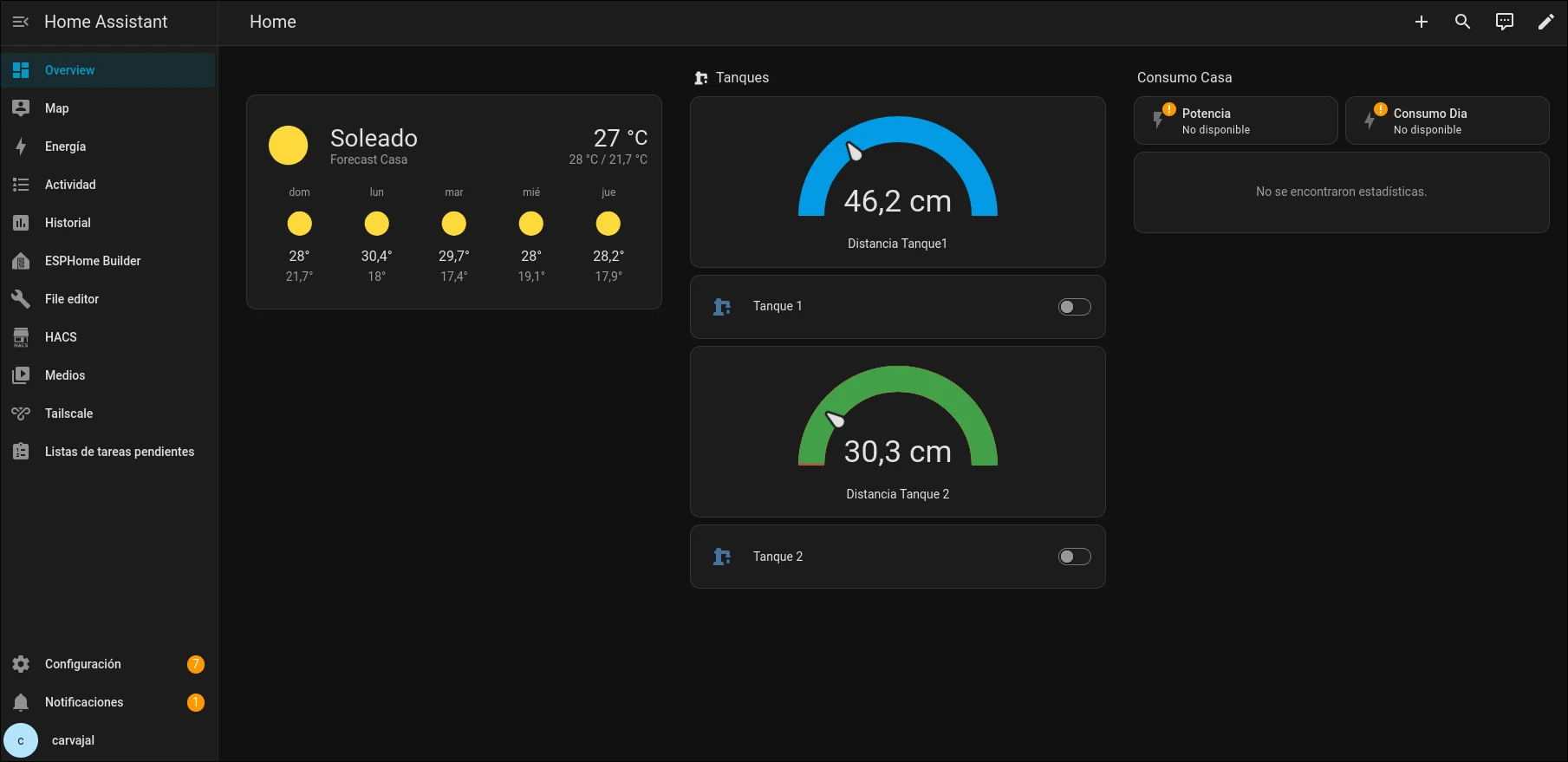The image size is (1568, 762).
Task: Open Actividad from the sidebar
Action: [108, 185]
